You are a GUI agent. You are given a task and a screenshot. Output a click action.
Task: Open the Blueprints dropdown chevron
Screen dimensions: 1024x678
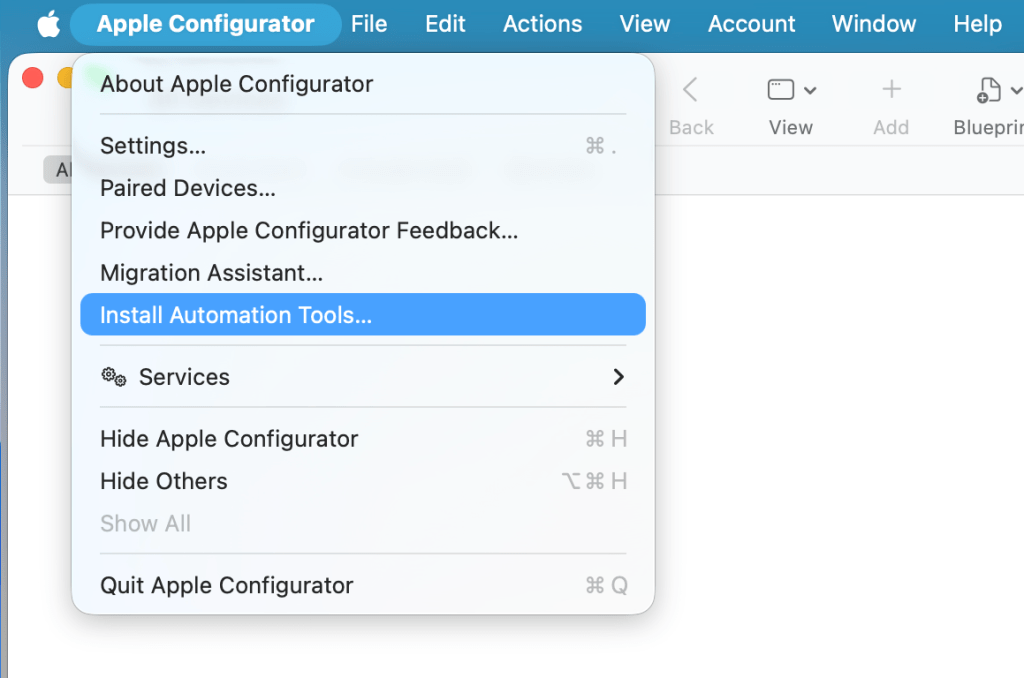click(x=1016, y=91)
